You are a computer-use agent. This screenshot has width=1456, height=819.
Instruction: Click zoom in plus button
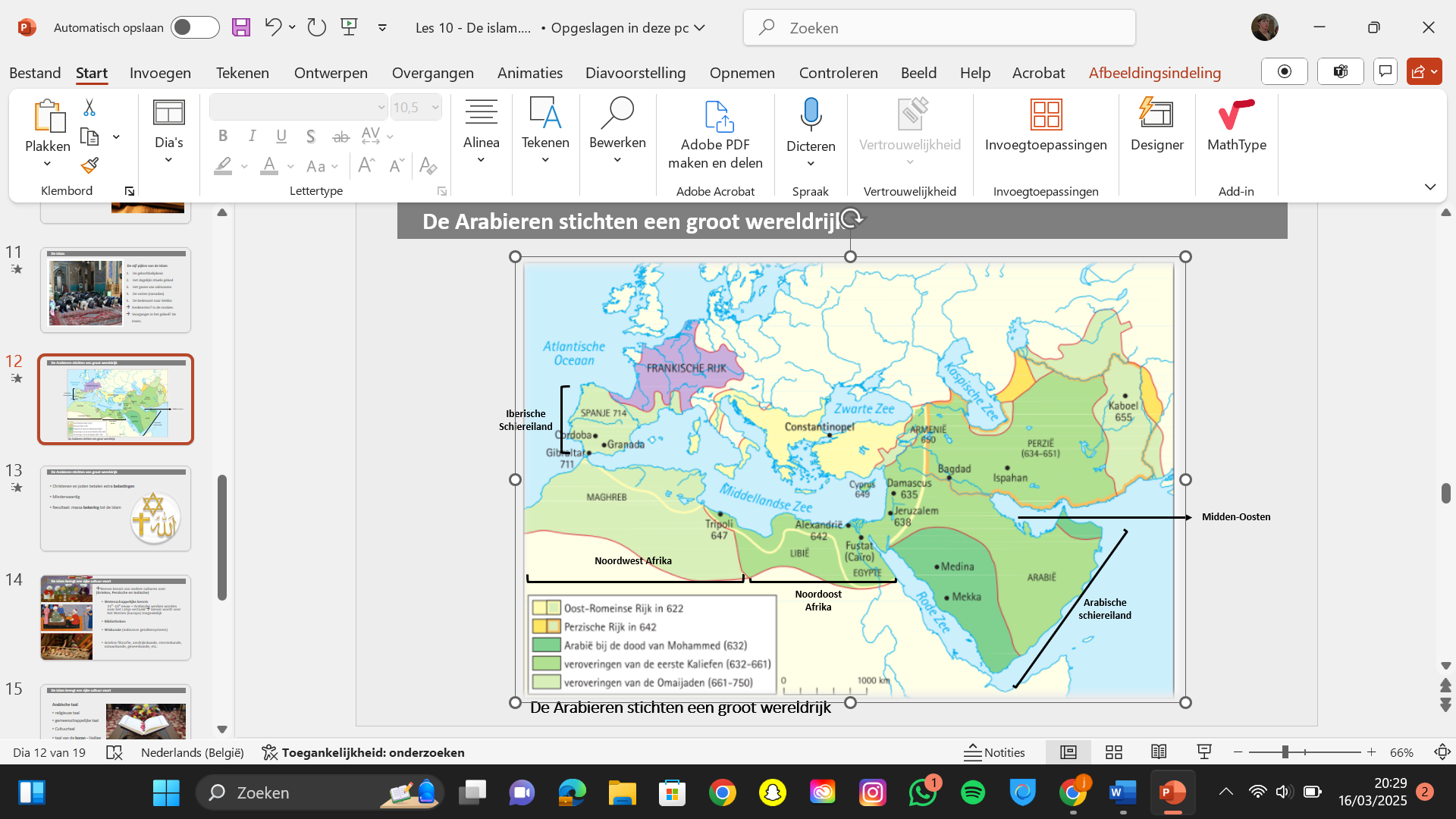point(1371,752)
